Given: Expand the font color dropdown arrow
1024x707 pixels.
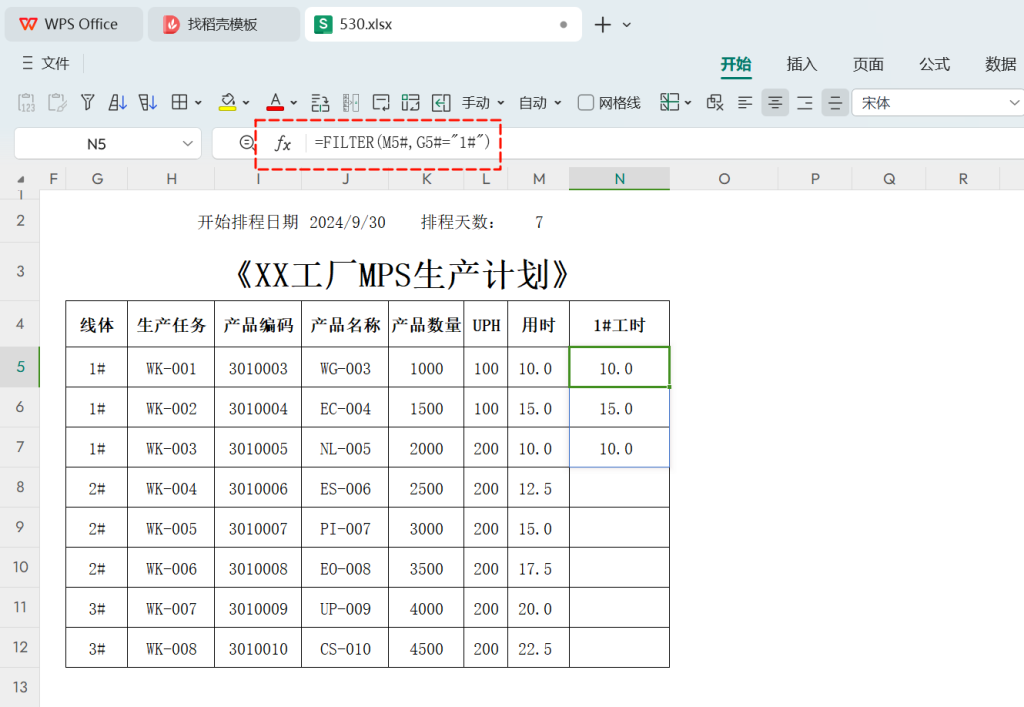Looking at the screenshot, I should tap(293, 103).
